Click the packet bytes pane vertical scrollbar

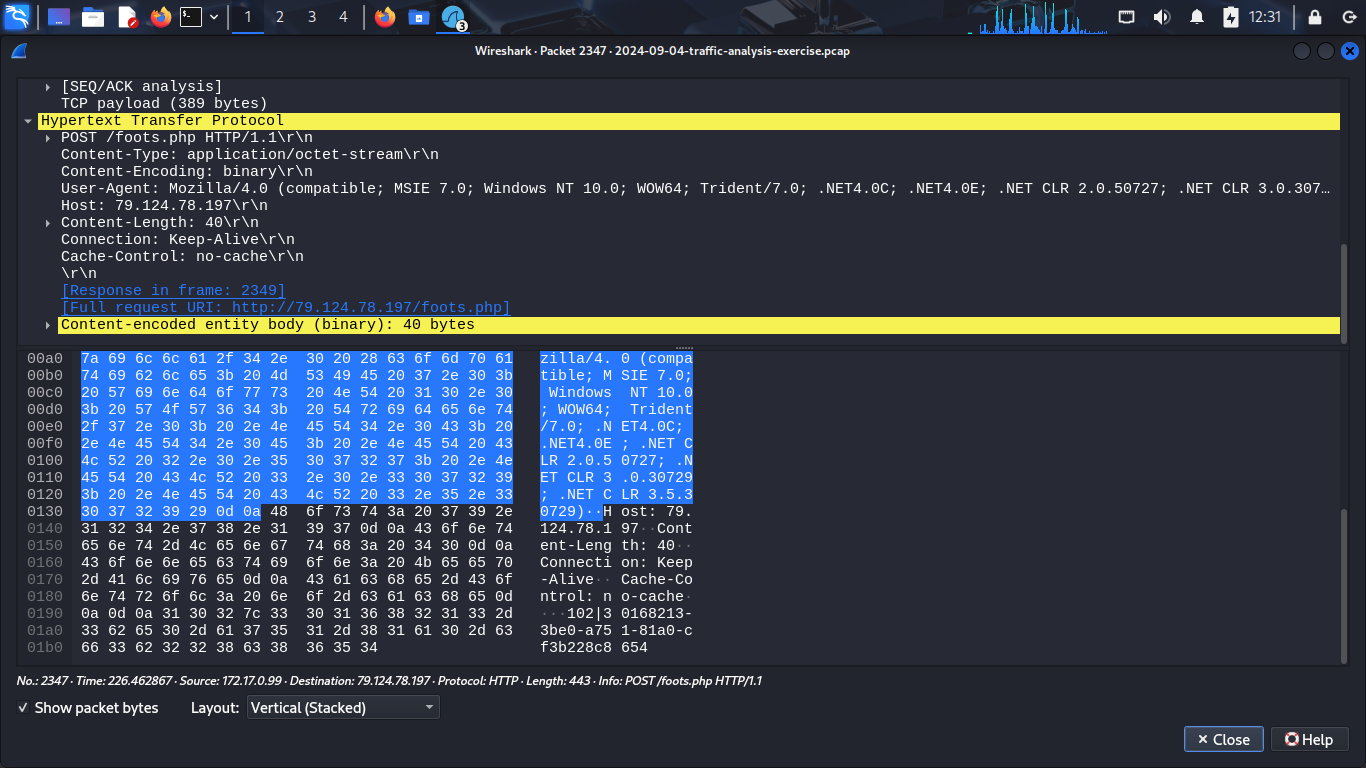coord(1344,580)
